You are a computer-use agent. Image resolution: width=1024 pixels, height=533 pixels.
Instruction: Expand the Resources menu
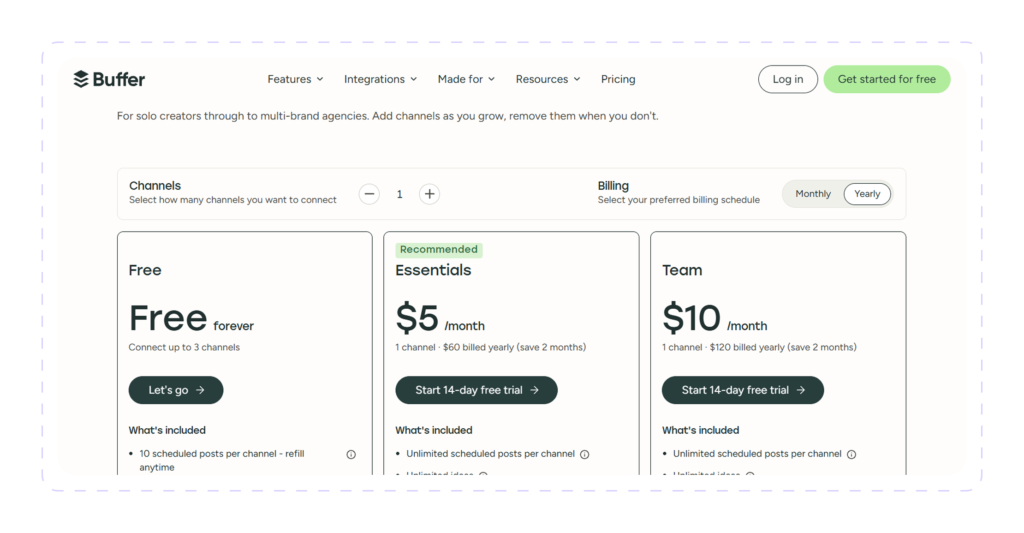click(x=548, y=79)
